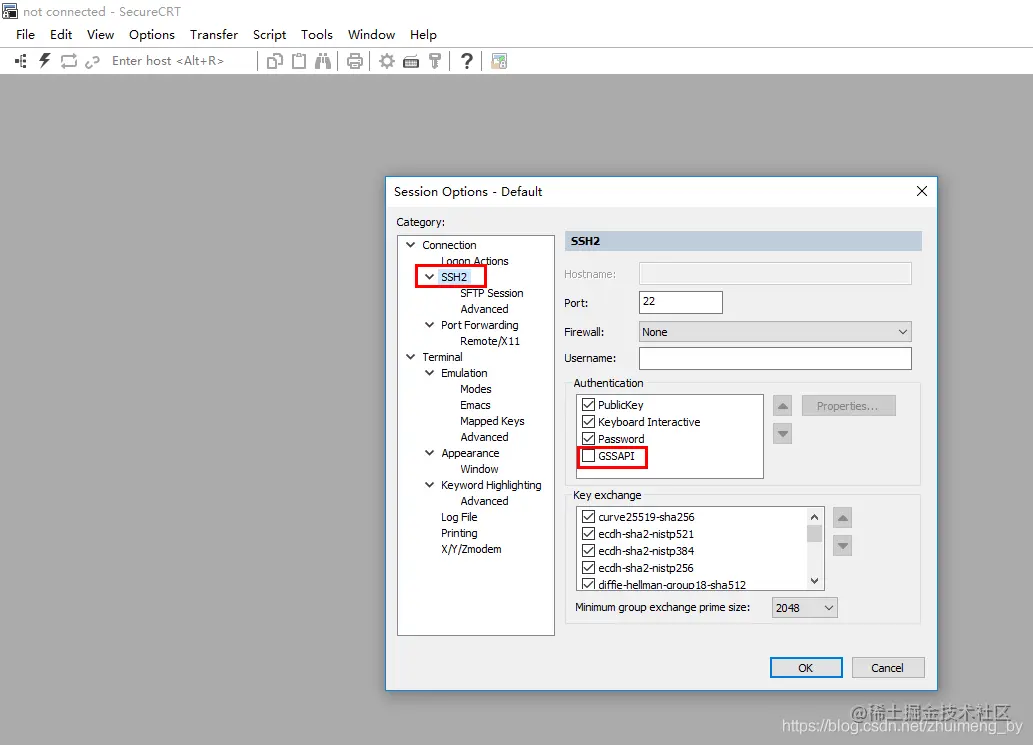This screenshot has width=1033, height=745.
Task: Close the Session Options dialog
Action: pyautogui.click(x=922, y=191)
